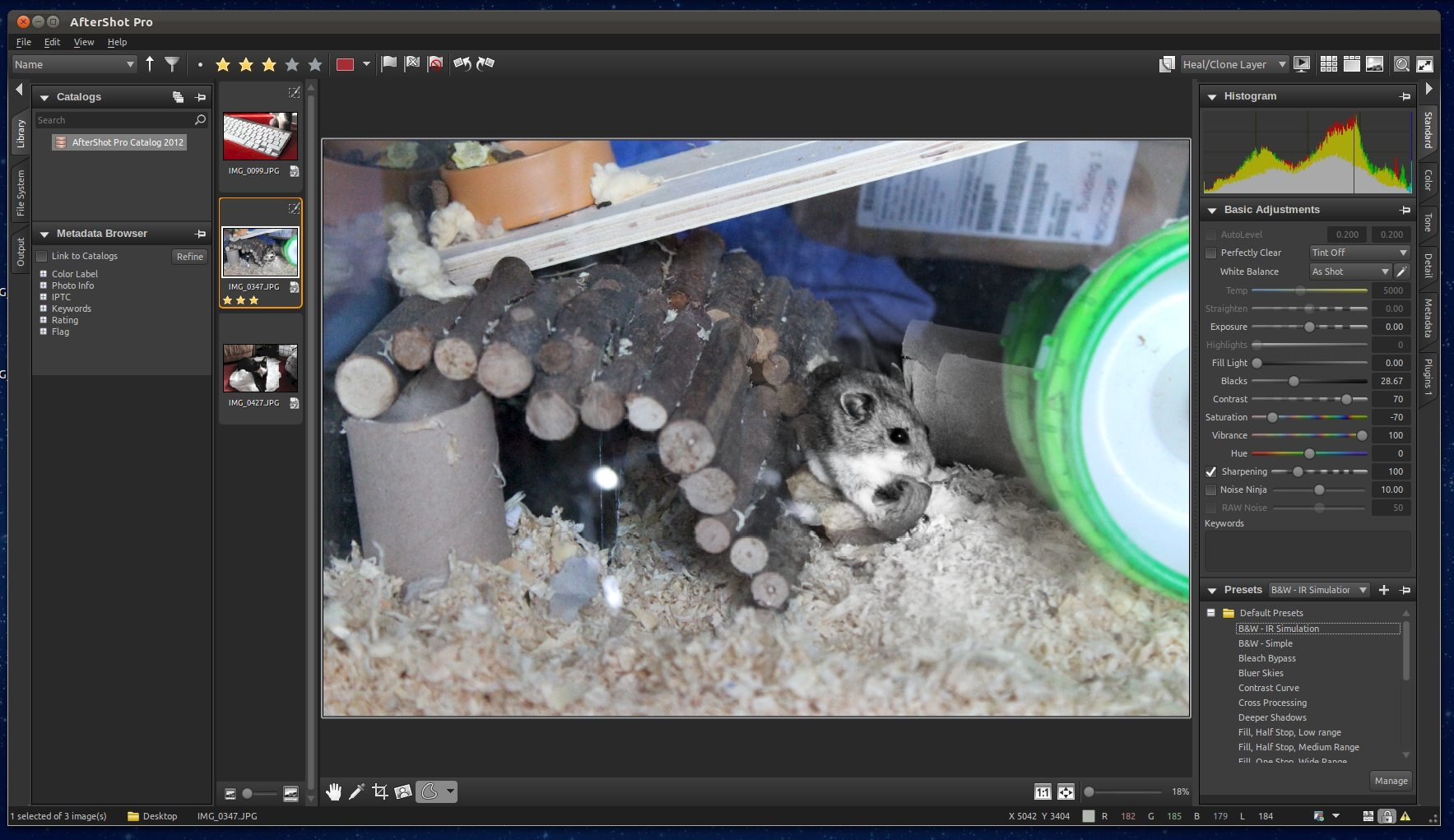Click the Exposure slider handle
1454x840 pixels.
coord(1309,327)
